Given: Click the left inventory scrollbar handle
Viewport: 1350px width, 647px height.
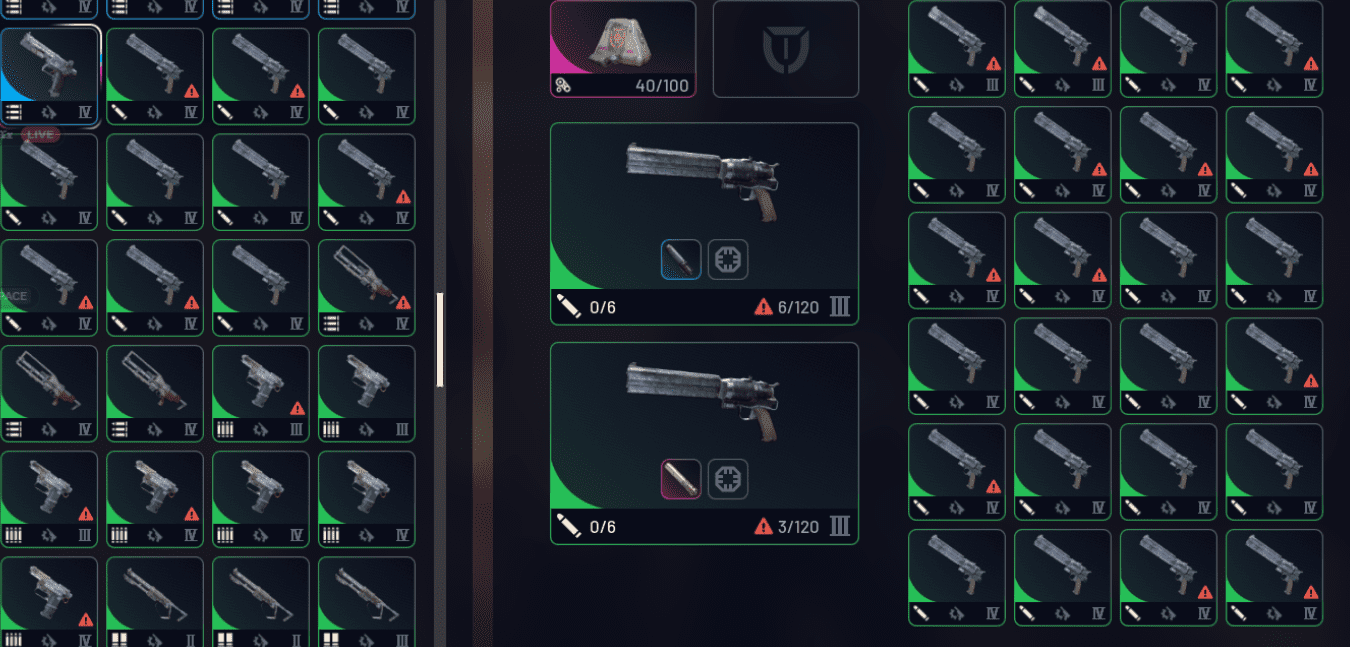Looking at the screenshot, I should pyautogui.click(x=440, y=340).
